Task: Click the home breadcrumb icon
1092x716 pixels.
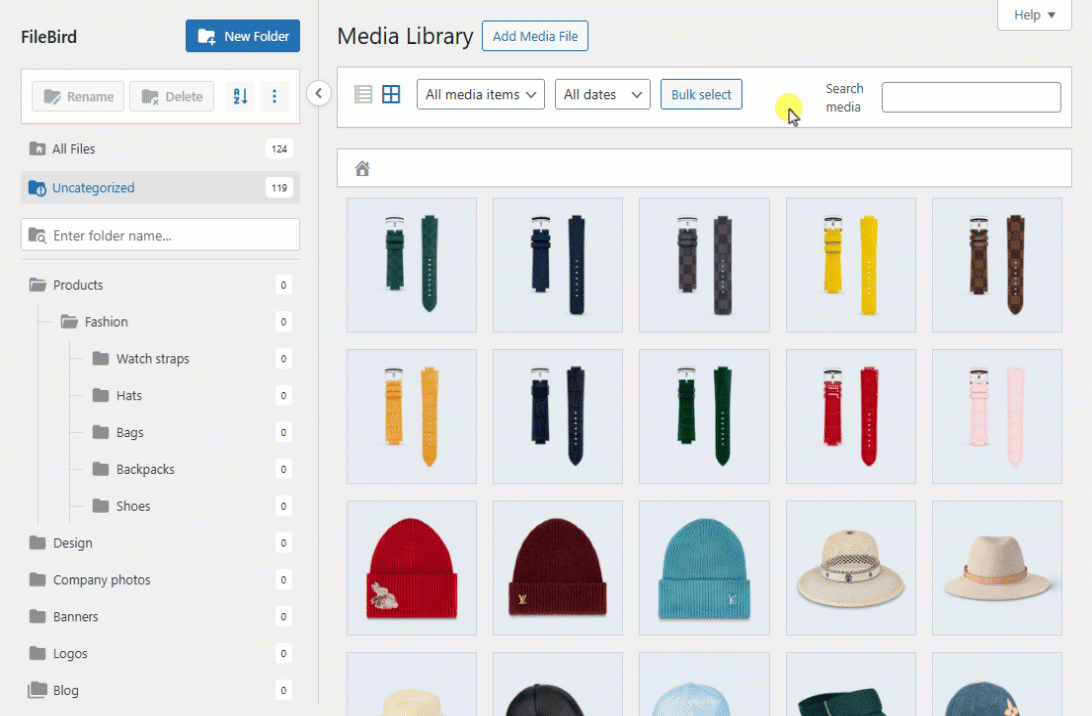Action: coord(362,168)
